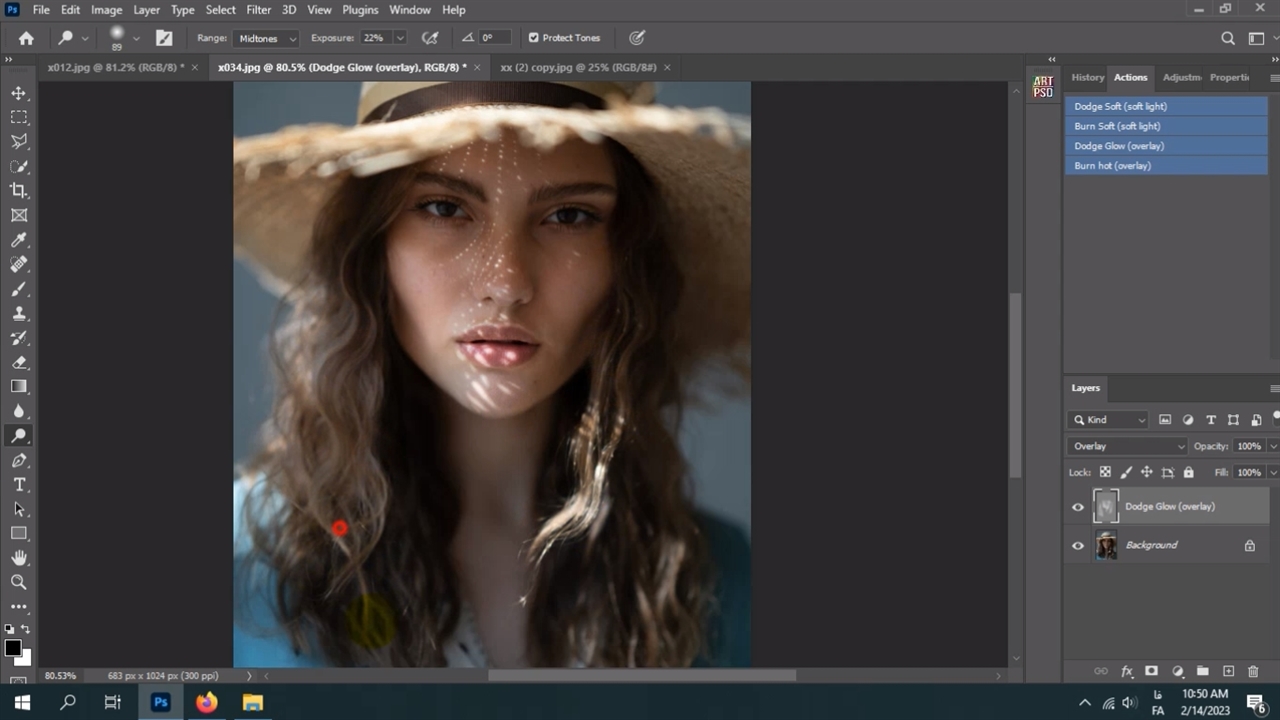Uncheck the Protect Tones checkbox
1280x720 pixels.
(x=533, y=38)
